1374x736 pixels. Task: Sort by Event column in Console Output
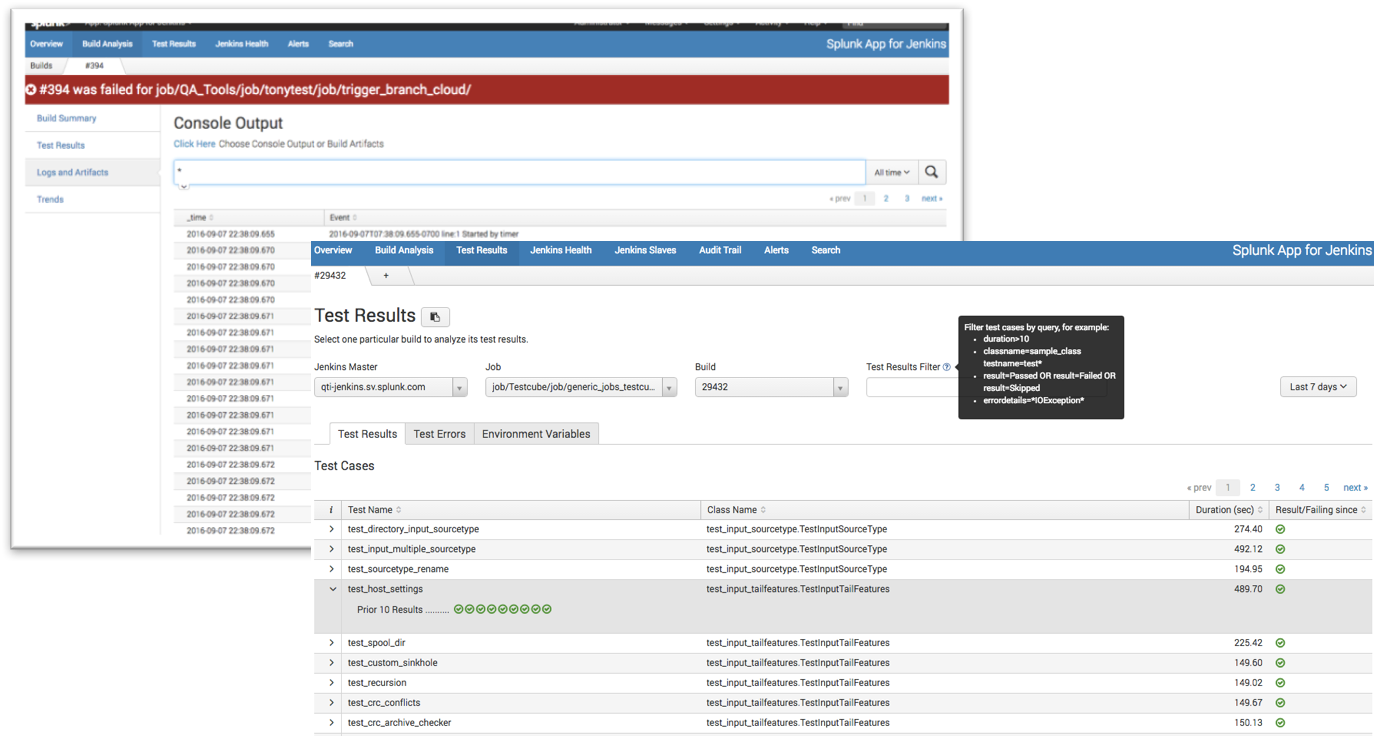(343, 217)
